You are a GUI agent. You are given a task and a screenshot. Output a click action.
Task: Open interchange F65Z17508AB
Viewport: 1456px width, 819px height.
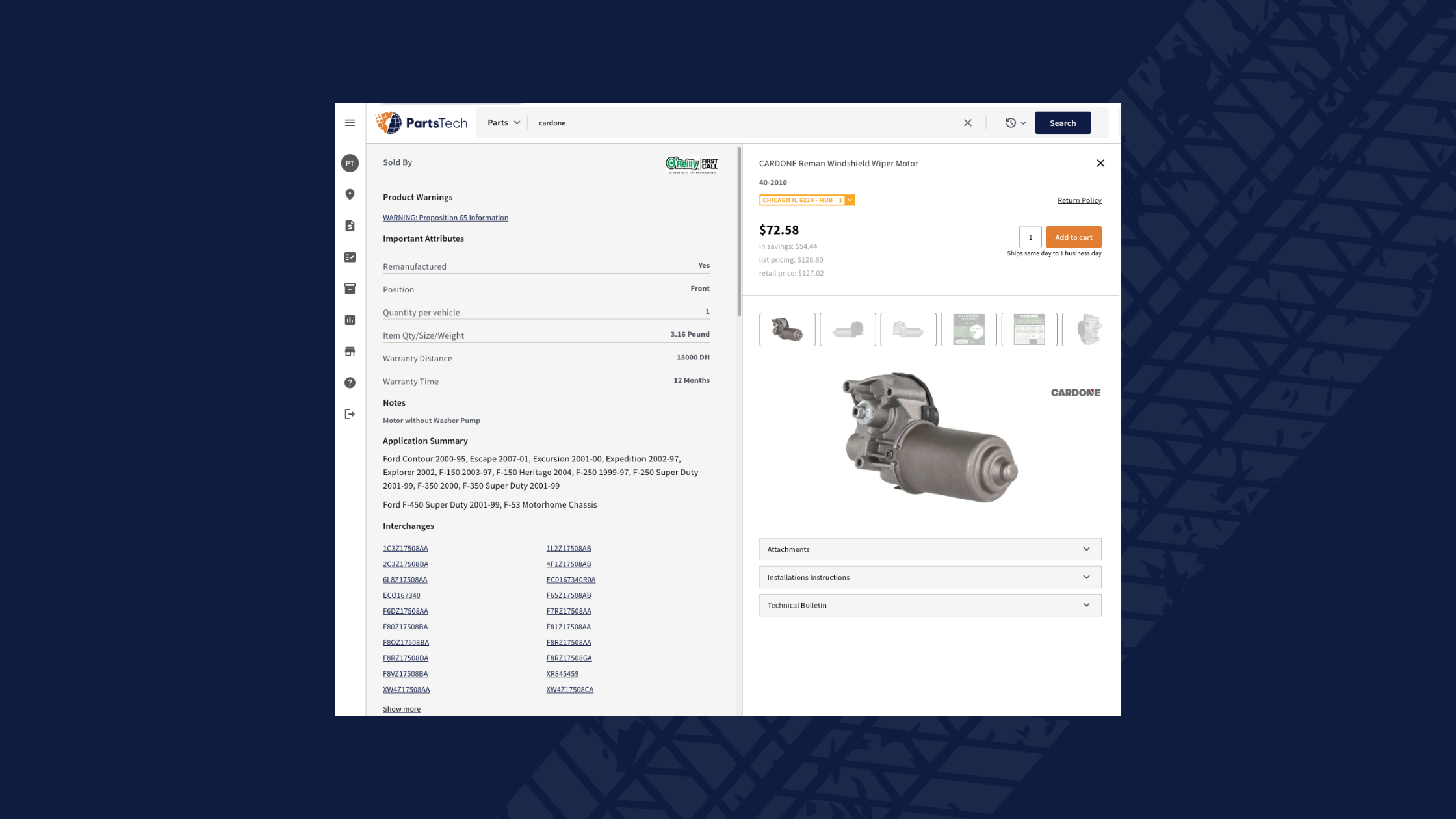click(569, 595)
